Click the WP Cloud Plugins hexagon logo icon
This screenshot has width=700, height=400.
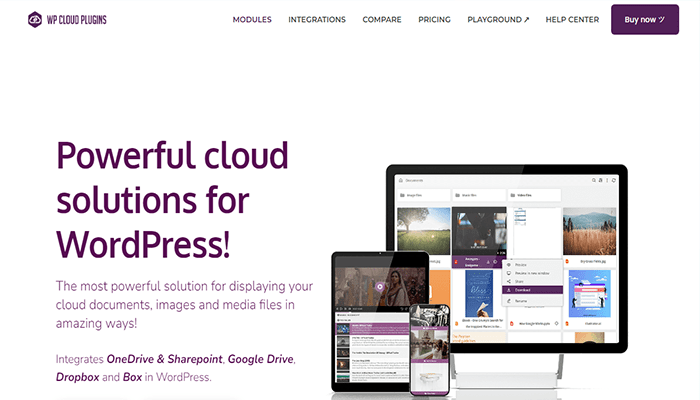[x=35, y=20]
